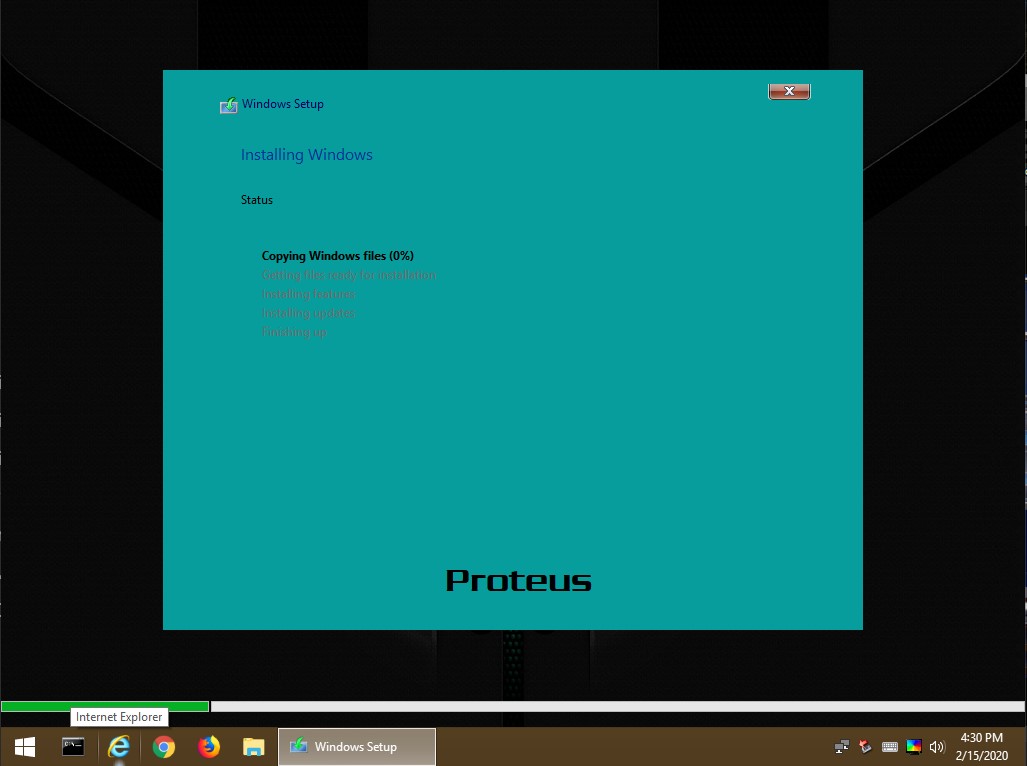Select the Windows Setup taskbar button
The width and height of the screenshot is (1027, 766).
356,747
